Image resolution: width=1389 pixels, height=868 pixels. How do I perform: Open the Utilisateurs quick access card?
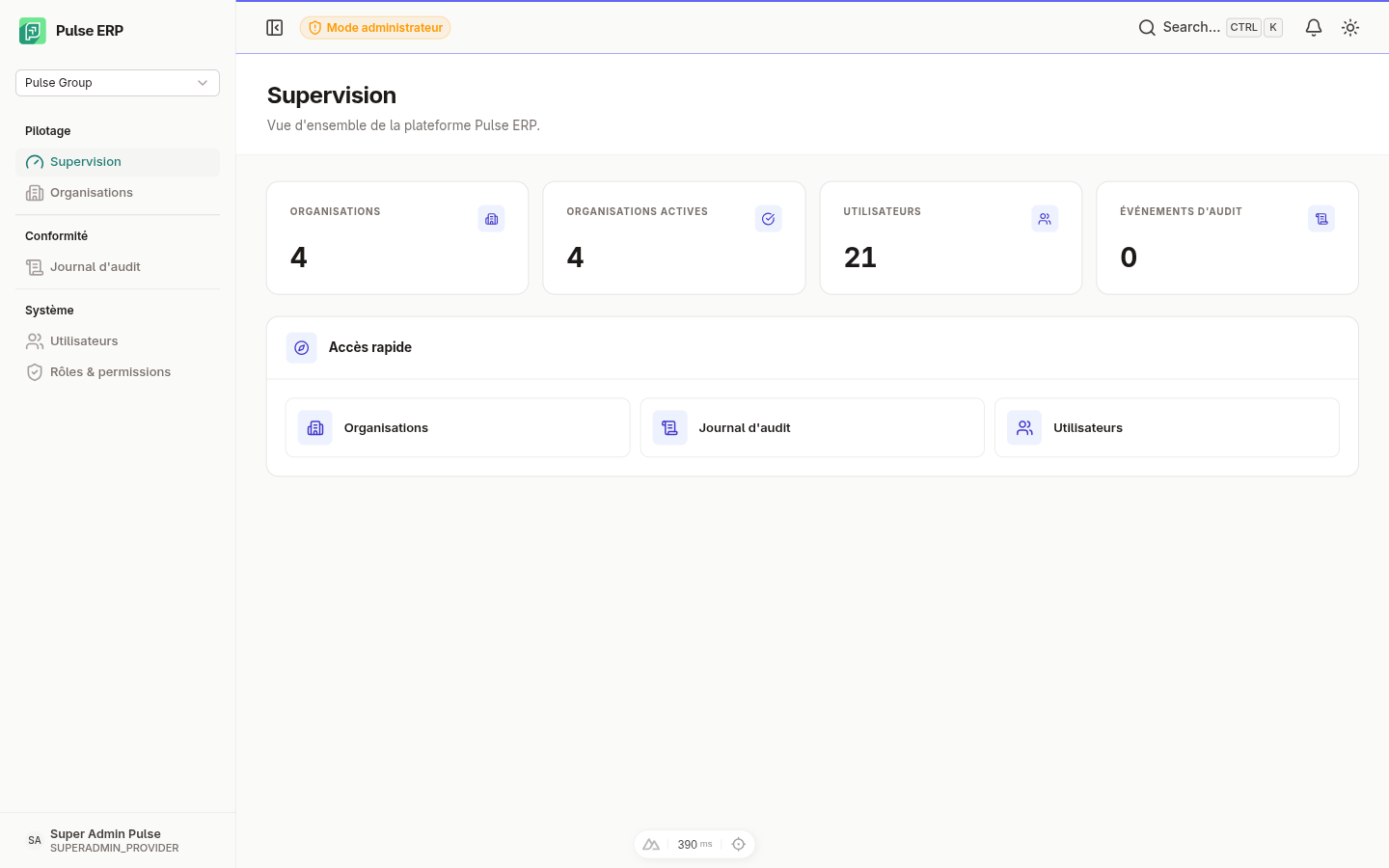[1167, 428]
